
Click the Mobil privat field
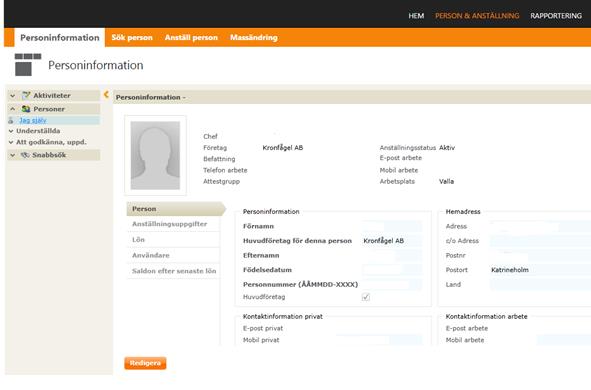[379, 340]
